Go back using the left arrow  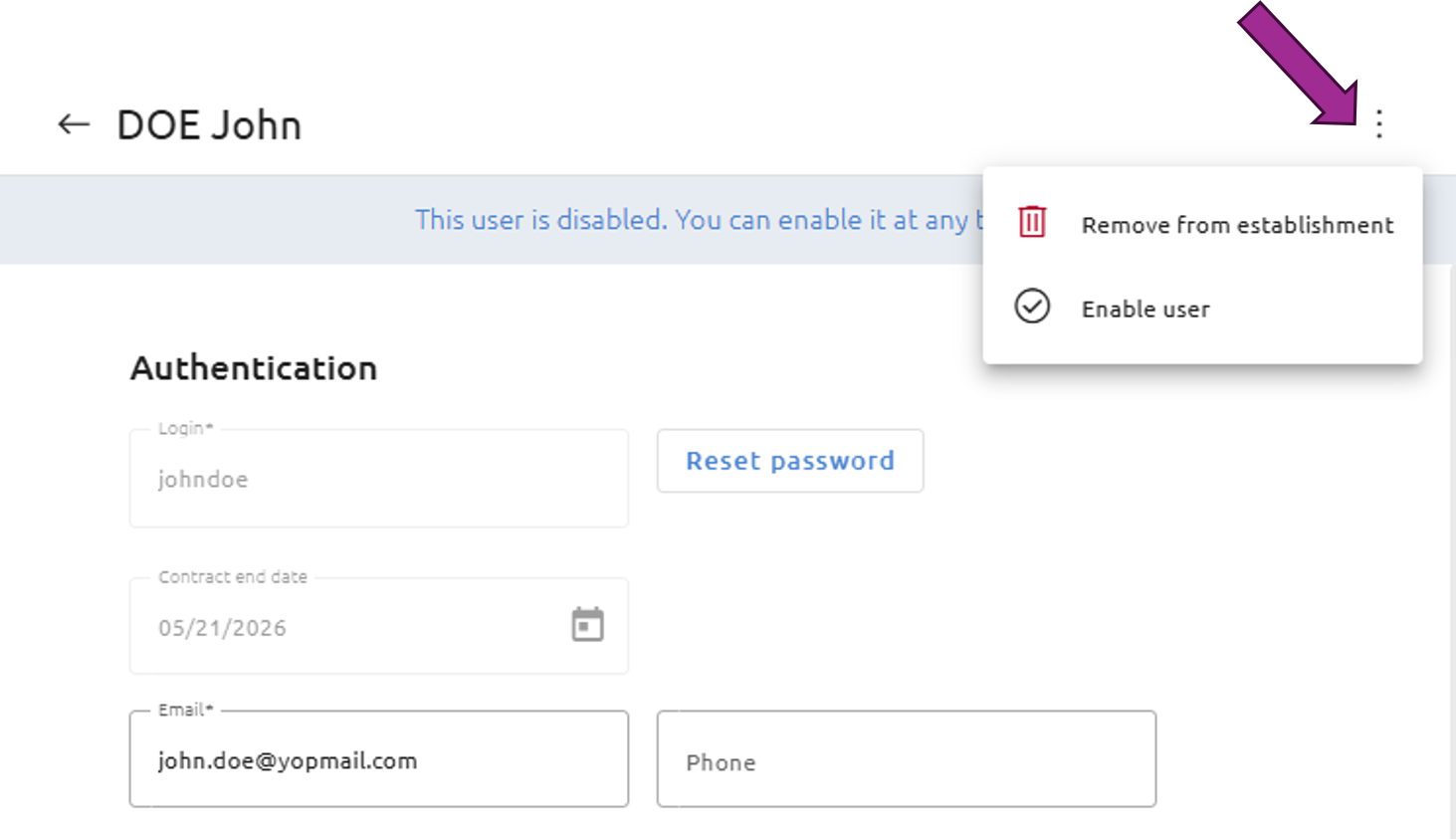(74, 124)
